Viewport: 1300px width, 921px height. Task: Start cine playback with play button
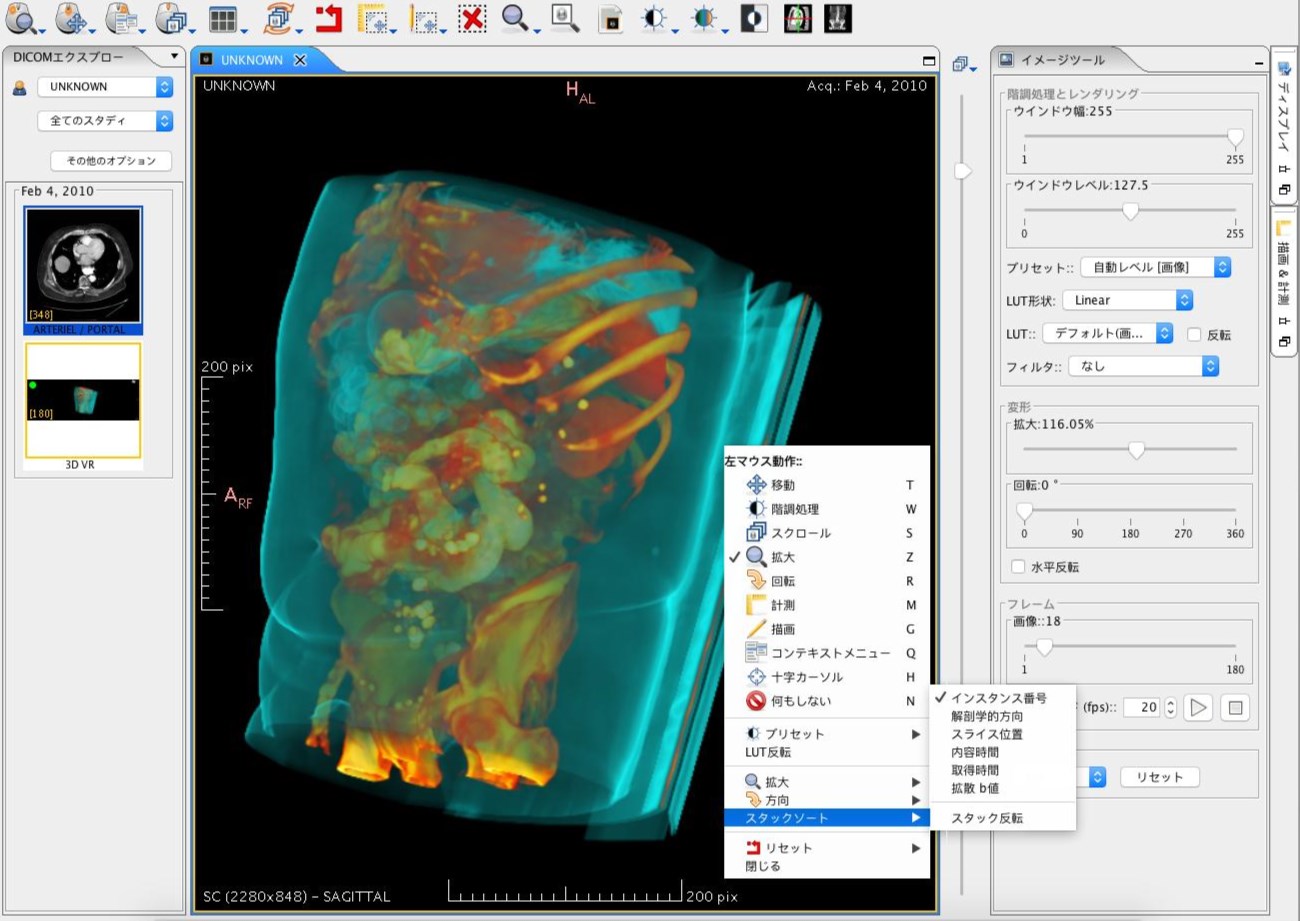[1198, 708]
